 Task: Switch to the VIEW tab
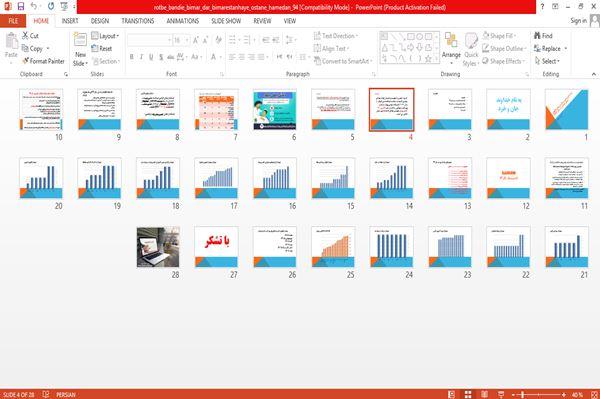coord(290,21)
